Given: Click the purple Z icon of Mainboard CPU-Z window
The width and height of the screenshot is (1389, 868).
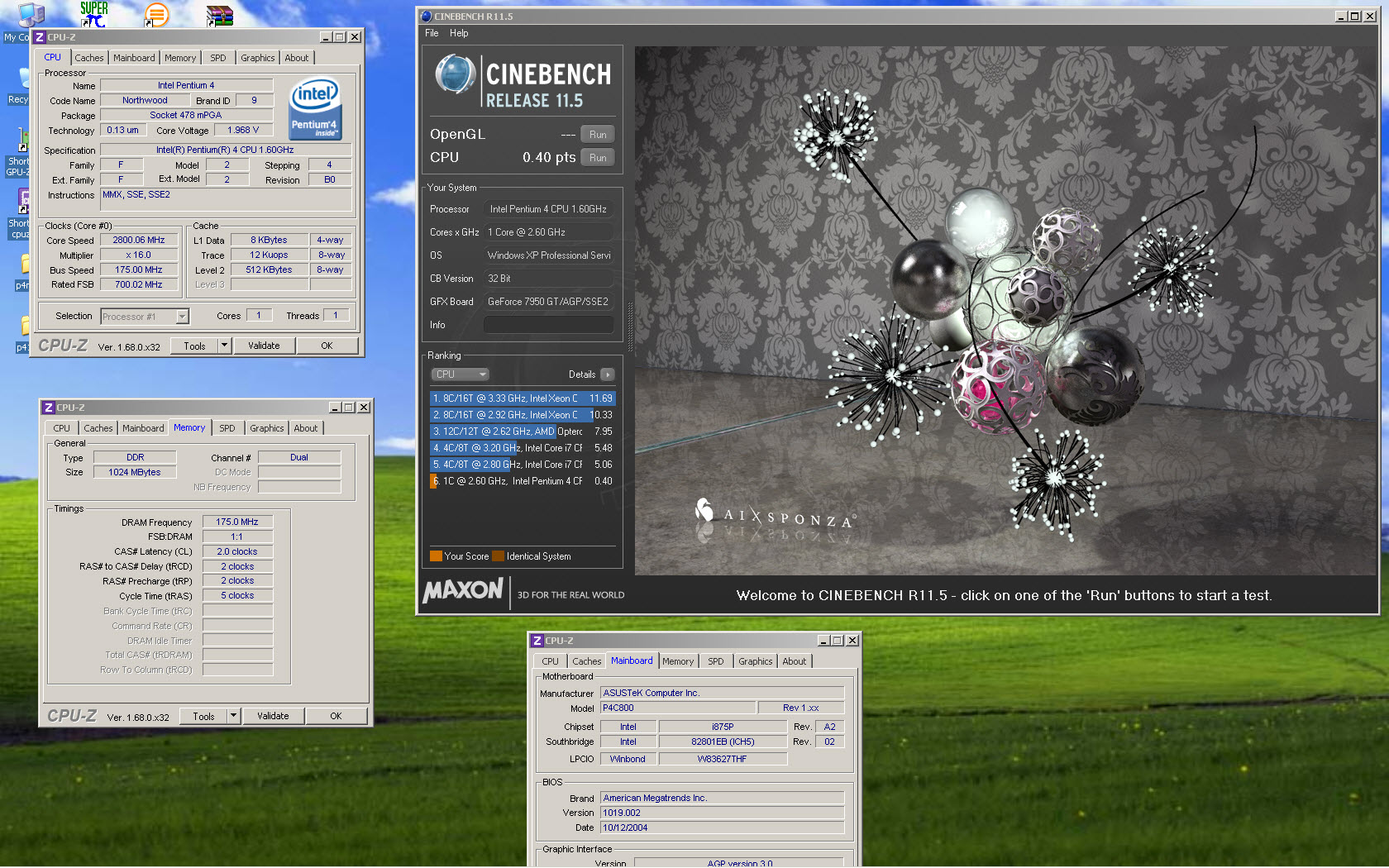Looking at the screenshot, I should (537, 641).
